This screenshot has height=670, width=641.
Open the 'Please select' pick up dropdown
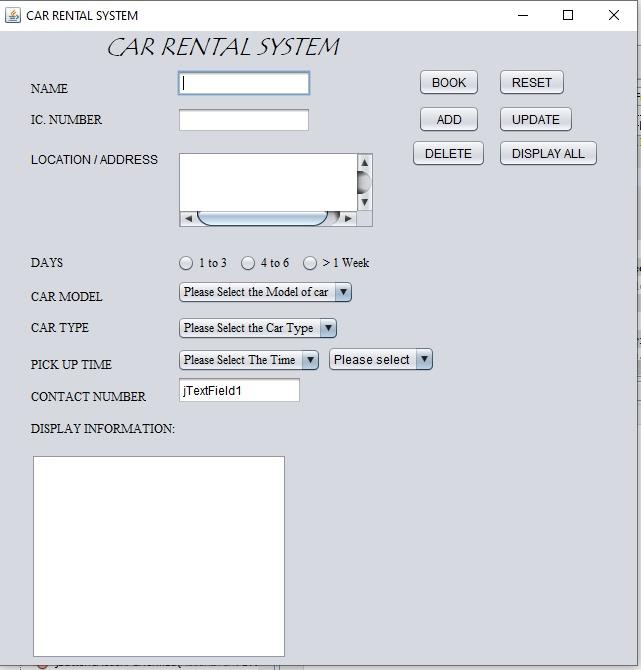click(381, 359)
